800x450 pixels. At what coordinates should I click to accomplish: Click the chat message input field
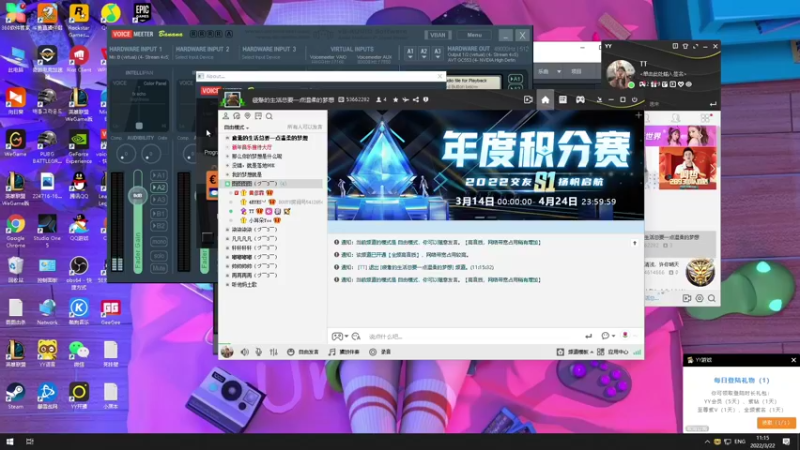coord(474,336)
